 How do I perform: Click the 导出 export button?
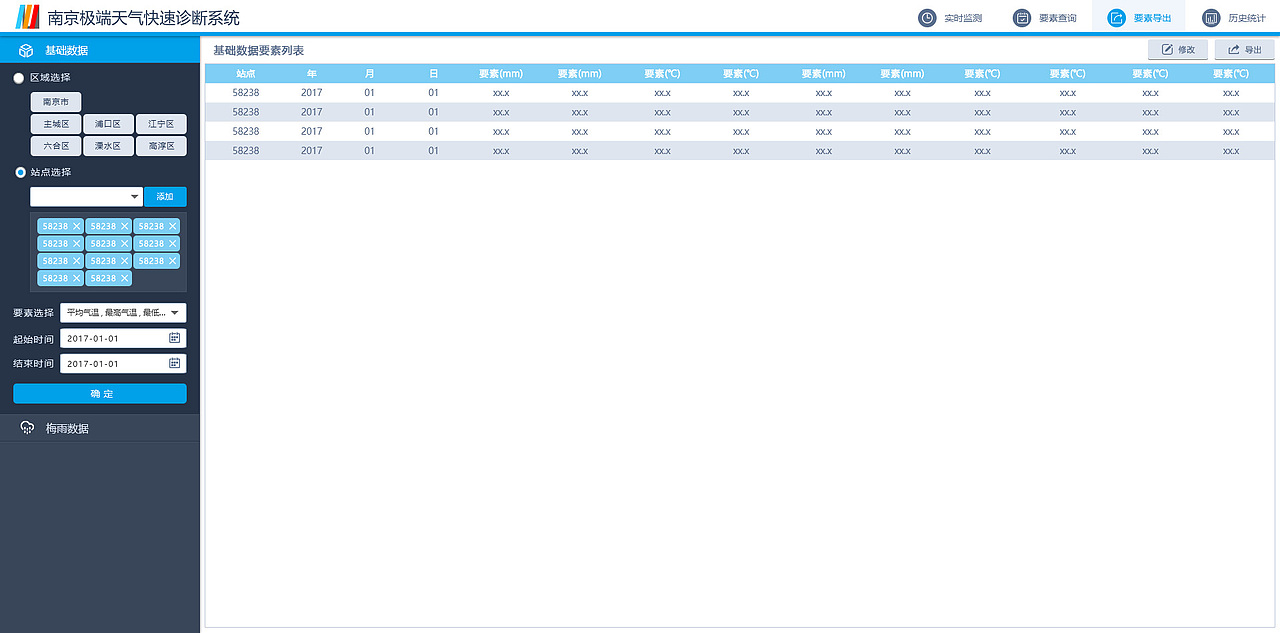(x=1244, y=50)
